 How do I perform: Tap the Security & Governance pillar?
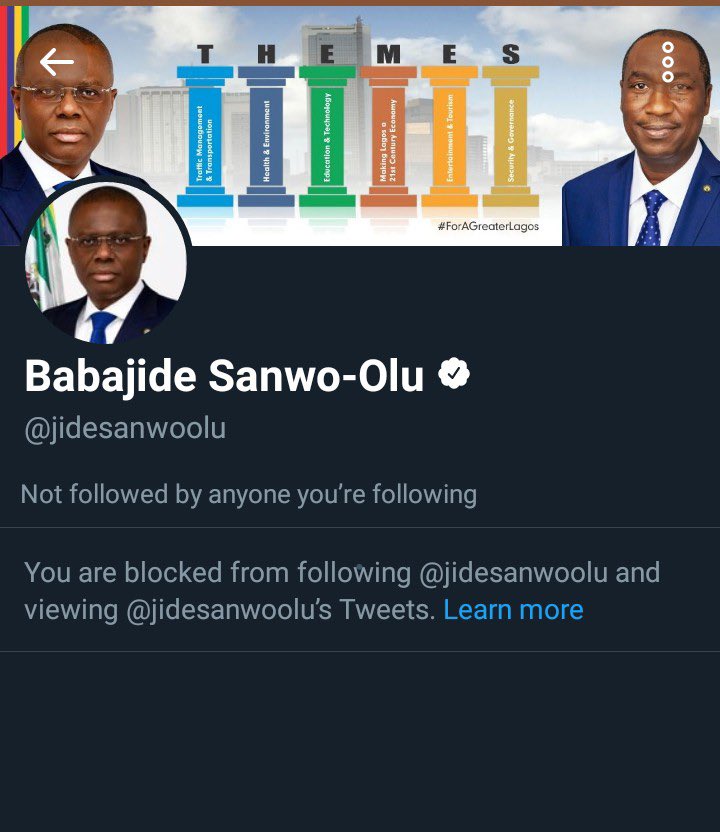511,136
